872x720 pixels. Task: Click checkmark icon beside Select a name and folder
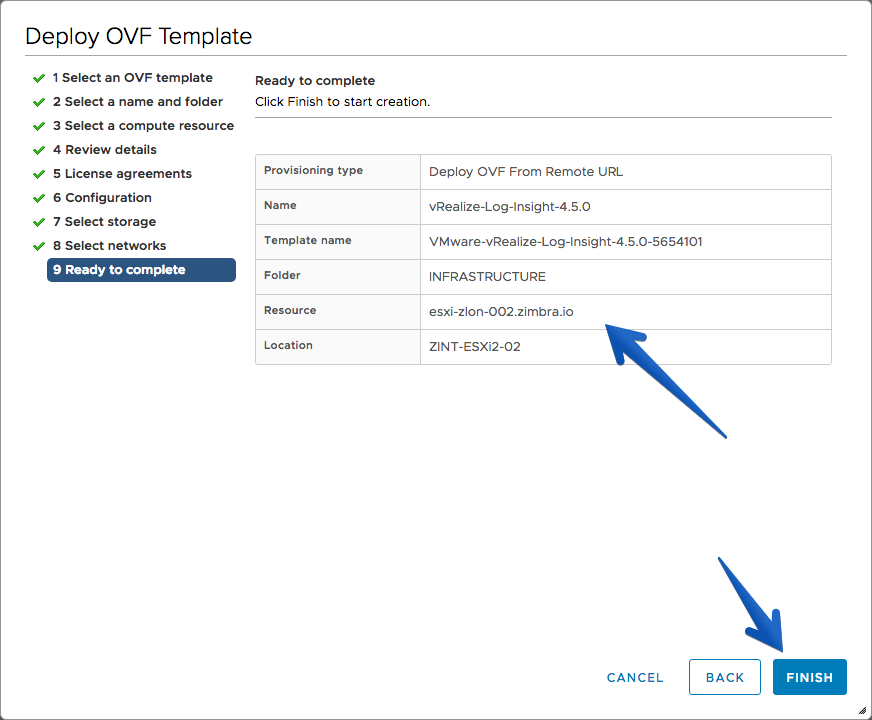coord(38,102)
